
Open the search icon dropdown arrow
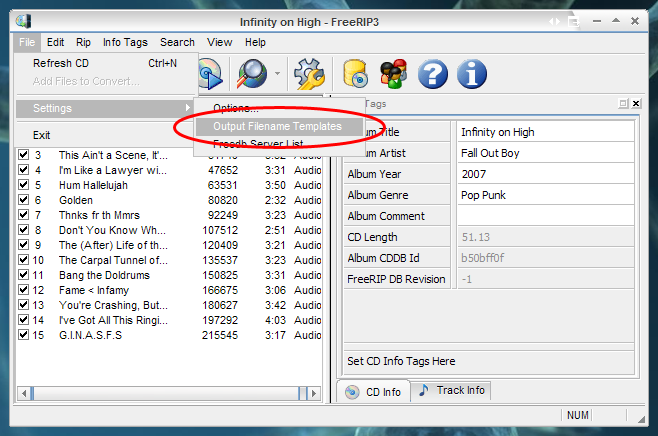click(277, 74)
